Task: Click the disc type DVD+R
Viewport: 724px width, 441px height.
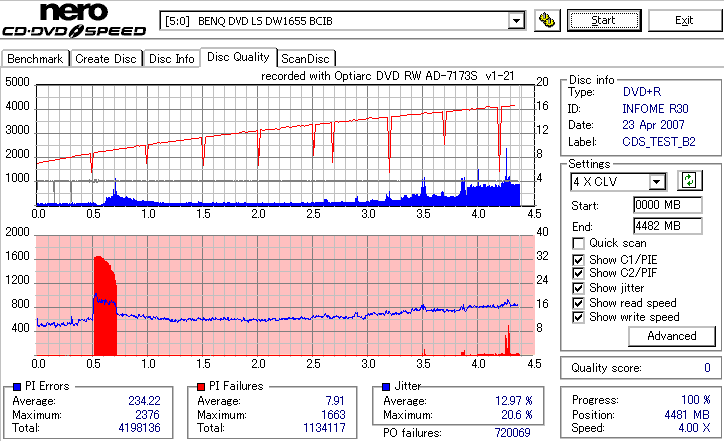Action: coord(642,92)
